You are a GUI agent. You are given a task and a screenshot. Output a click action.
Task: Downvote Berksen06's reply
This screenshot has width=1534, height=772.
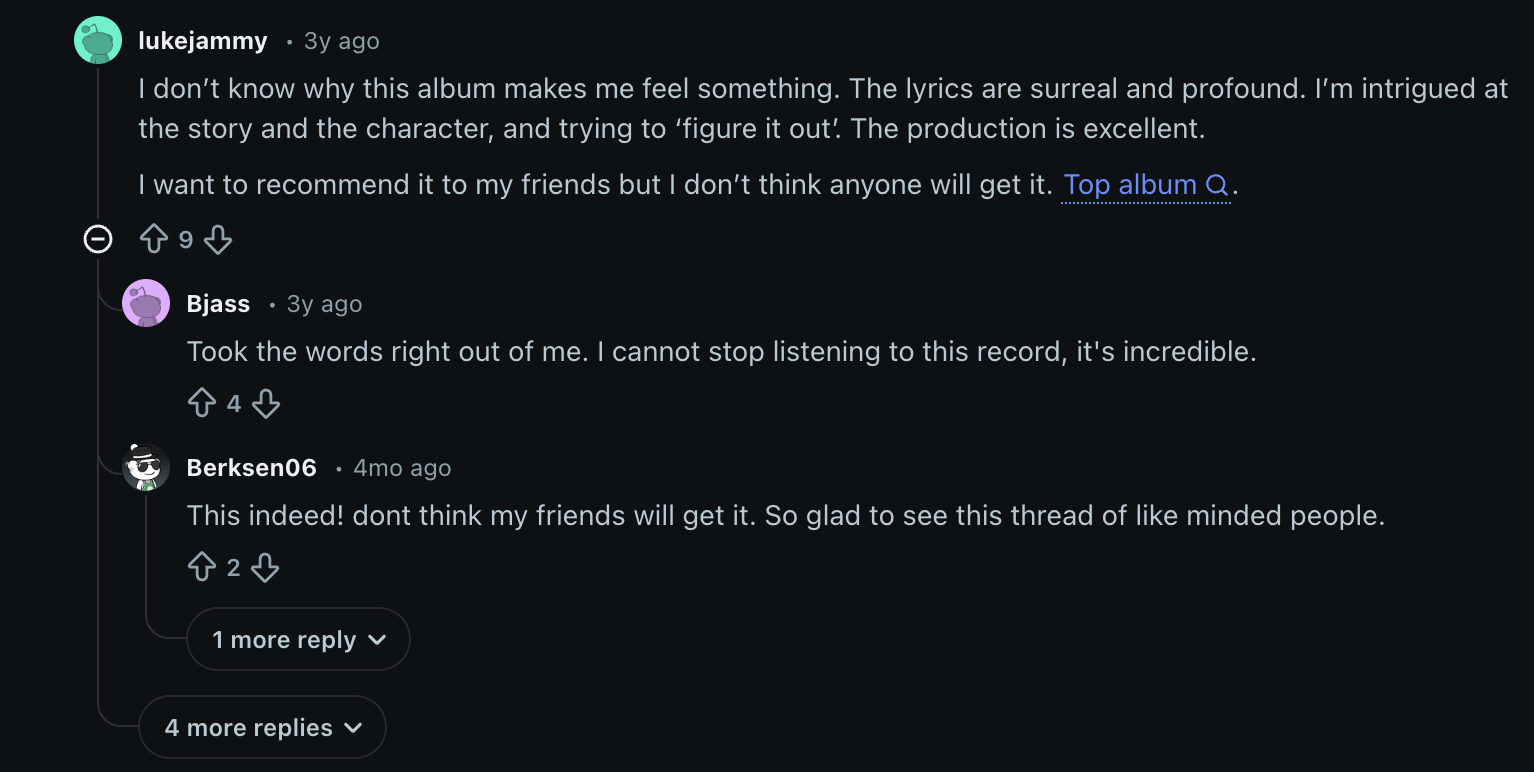[x=265, y=567]
